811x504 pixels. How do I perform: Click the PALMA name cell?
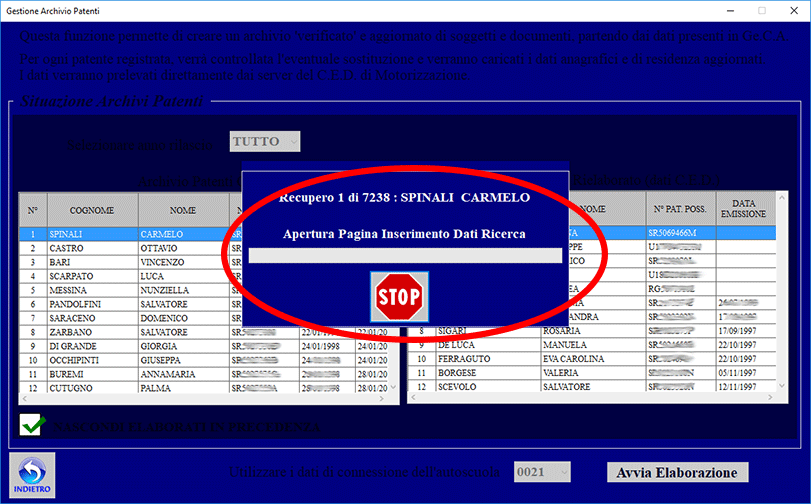pos(184,388)
